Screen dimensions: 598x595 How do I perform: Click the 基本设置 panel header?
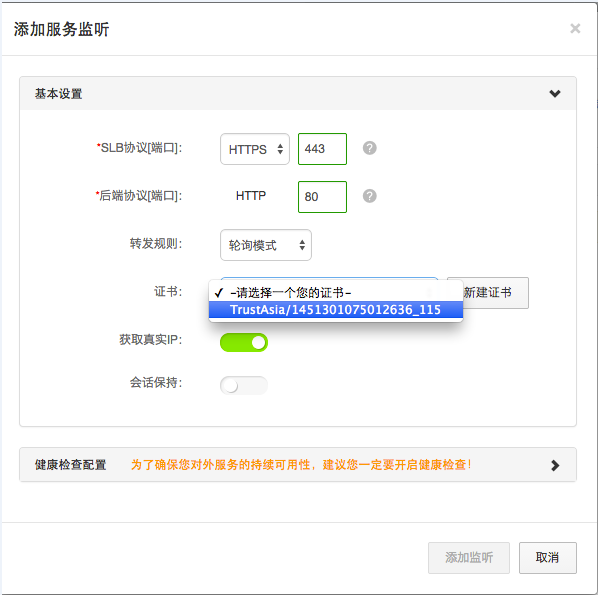[298, 93]
